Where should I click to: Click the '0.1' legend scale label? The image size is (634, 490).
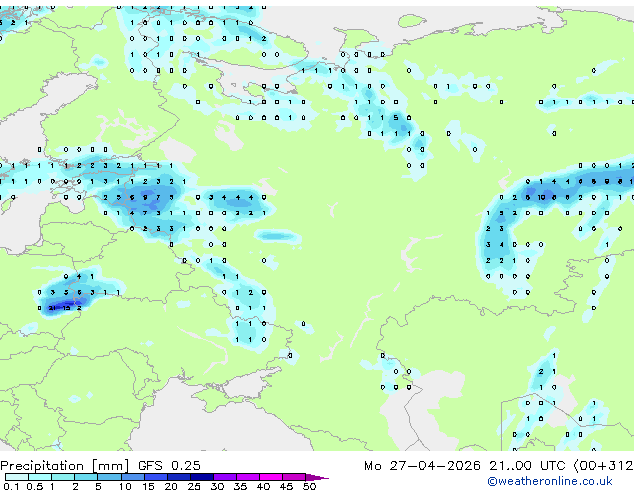click(x=11, y=486)
